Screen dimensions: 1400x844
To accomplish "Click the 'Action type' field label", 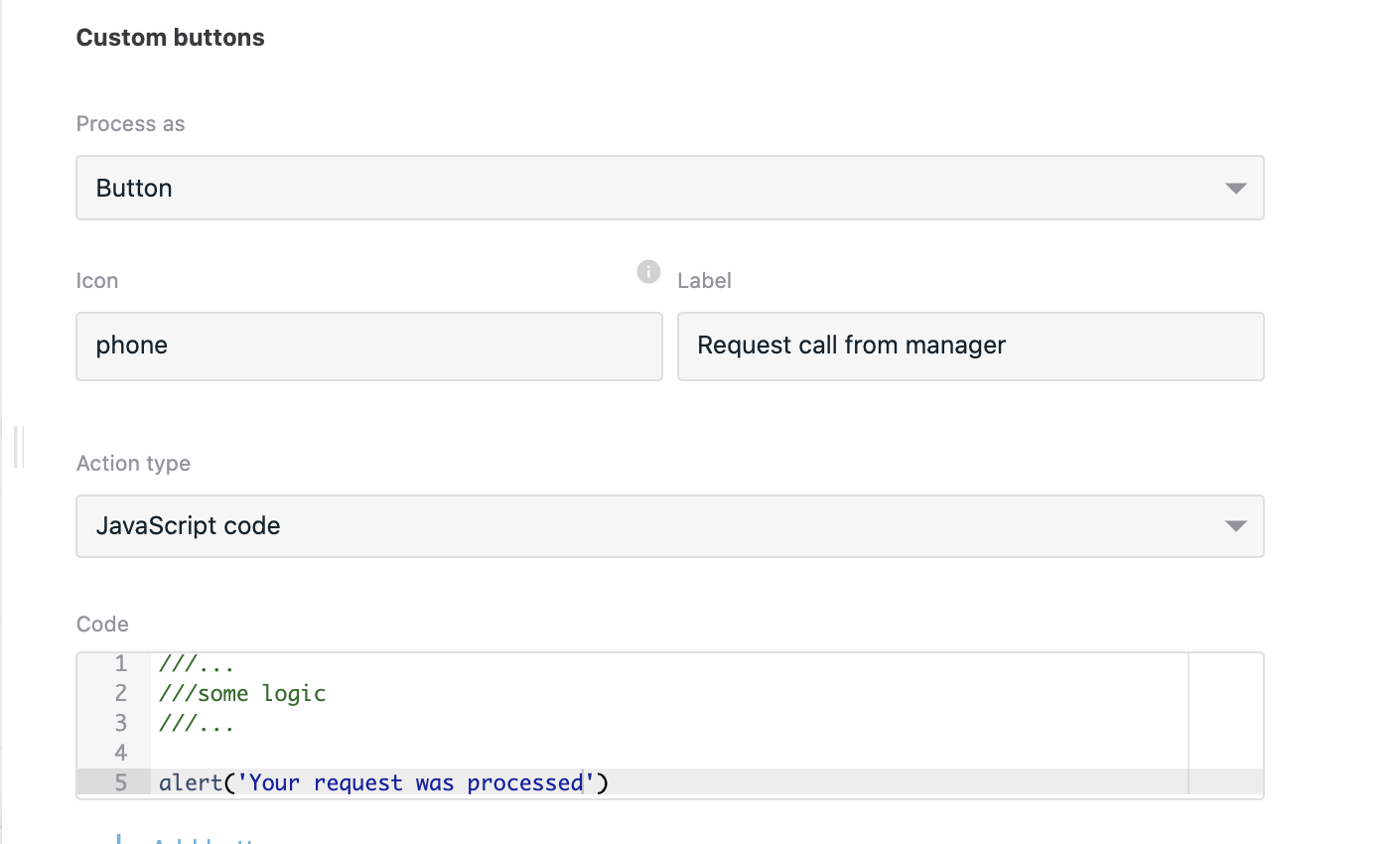I will (133, 464).
